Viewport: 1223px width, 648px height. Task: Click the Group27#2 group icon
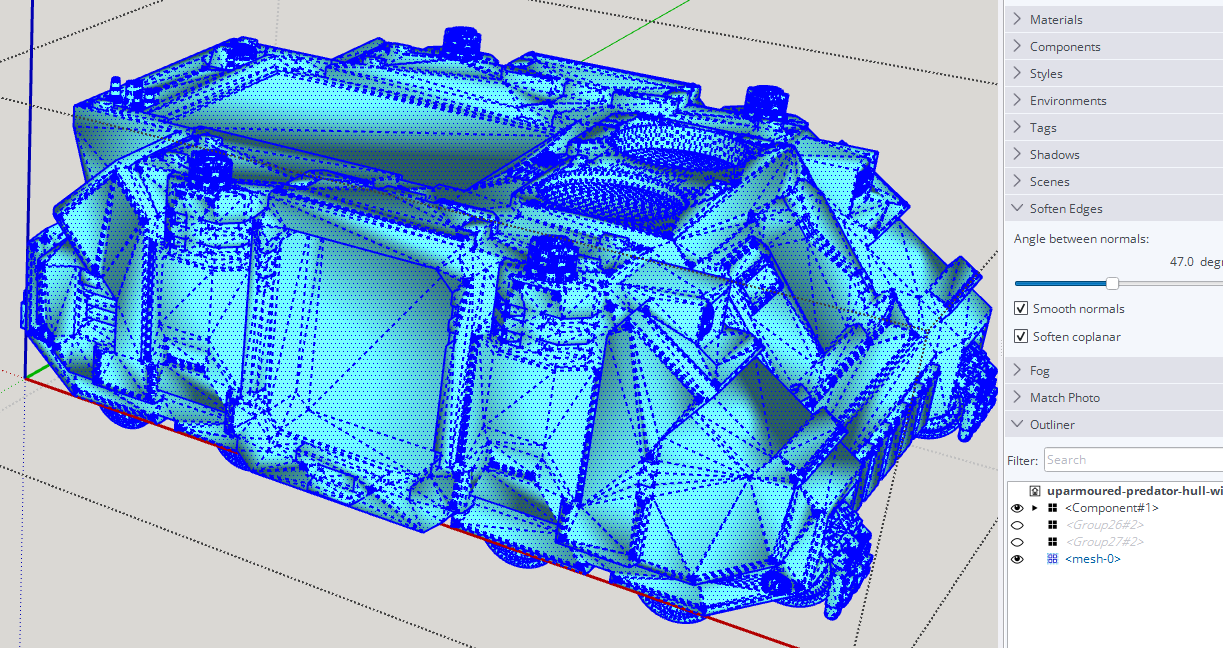pyautogui.click(x=1052, y=542)
